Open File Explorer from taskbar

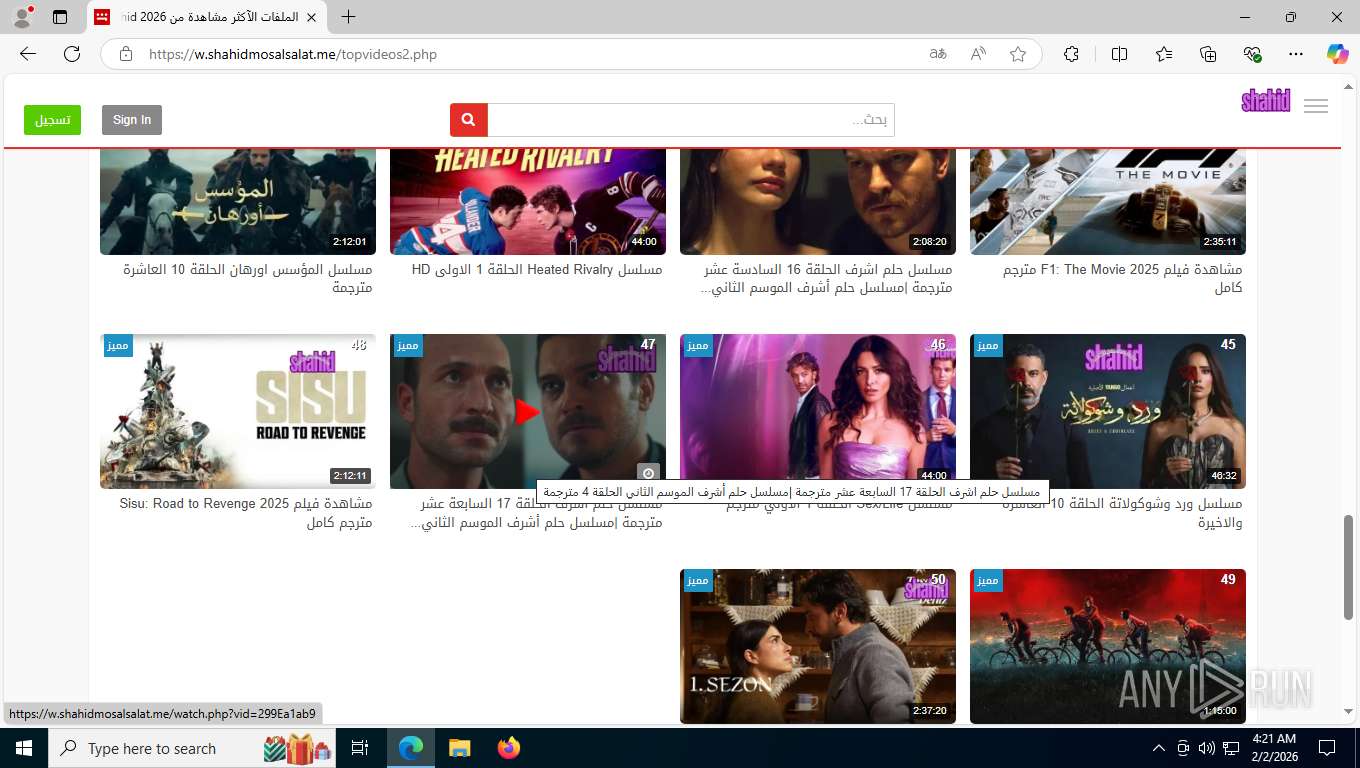click(459, 748)
